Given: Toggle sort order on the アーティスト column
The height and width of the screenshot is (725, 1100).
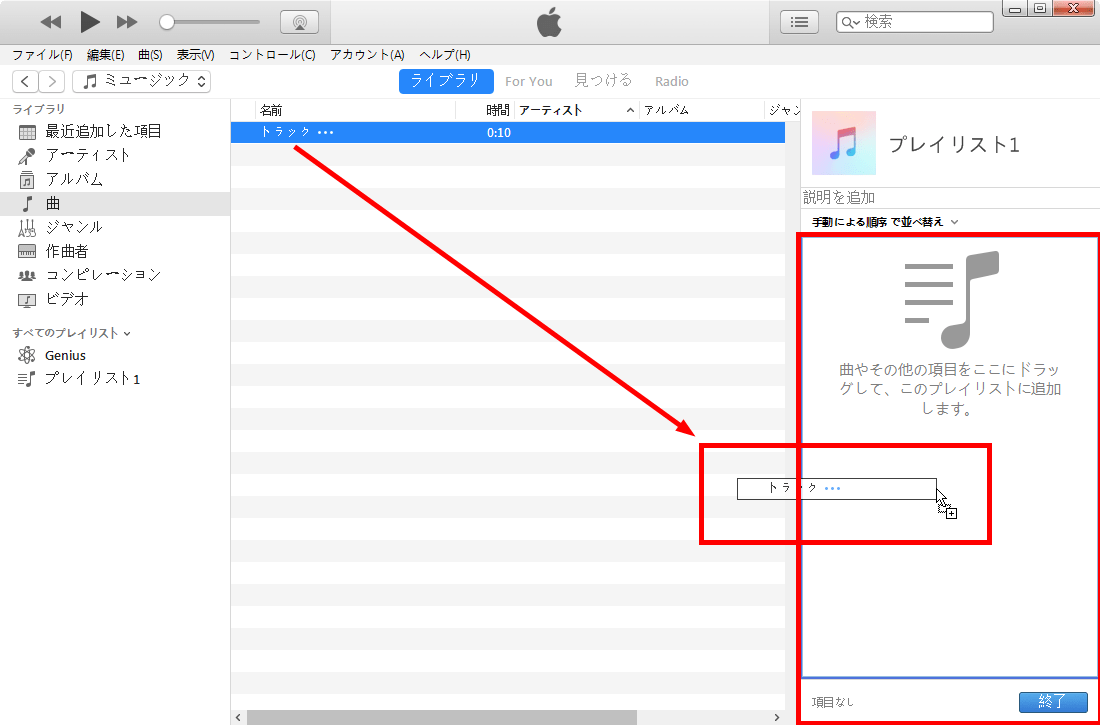Looking at the screenshot, I should 548,110.
